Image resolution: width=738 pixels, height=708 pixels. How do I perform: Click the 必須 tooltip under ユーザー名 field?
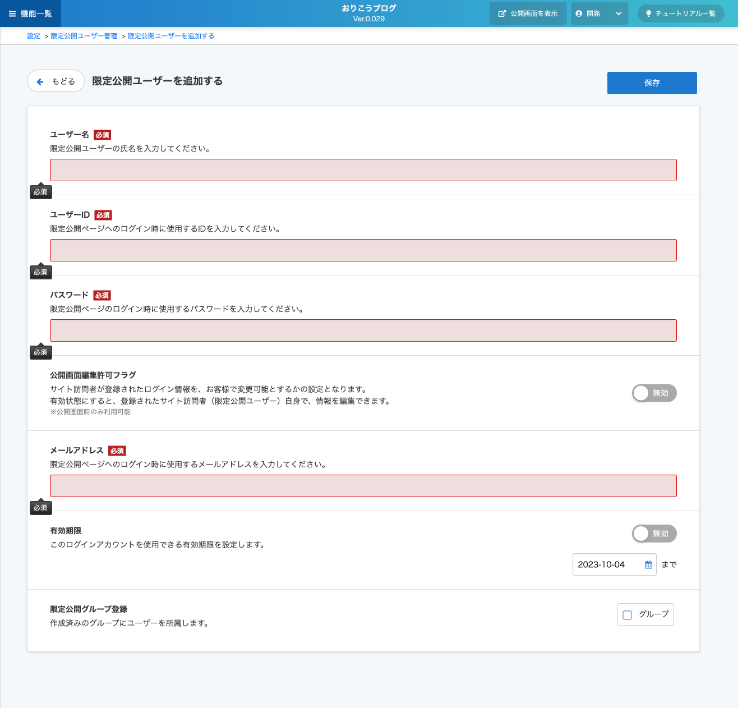[40, 192]
